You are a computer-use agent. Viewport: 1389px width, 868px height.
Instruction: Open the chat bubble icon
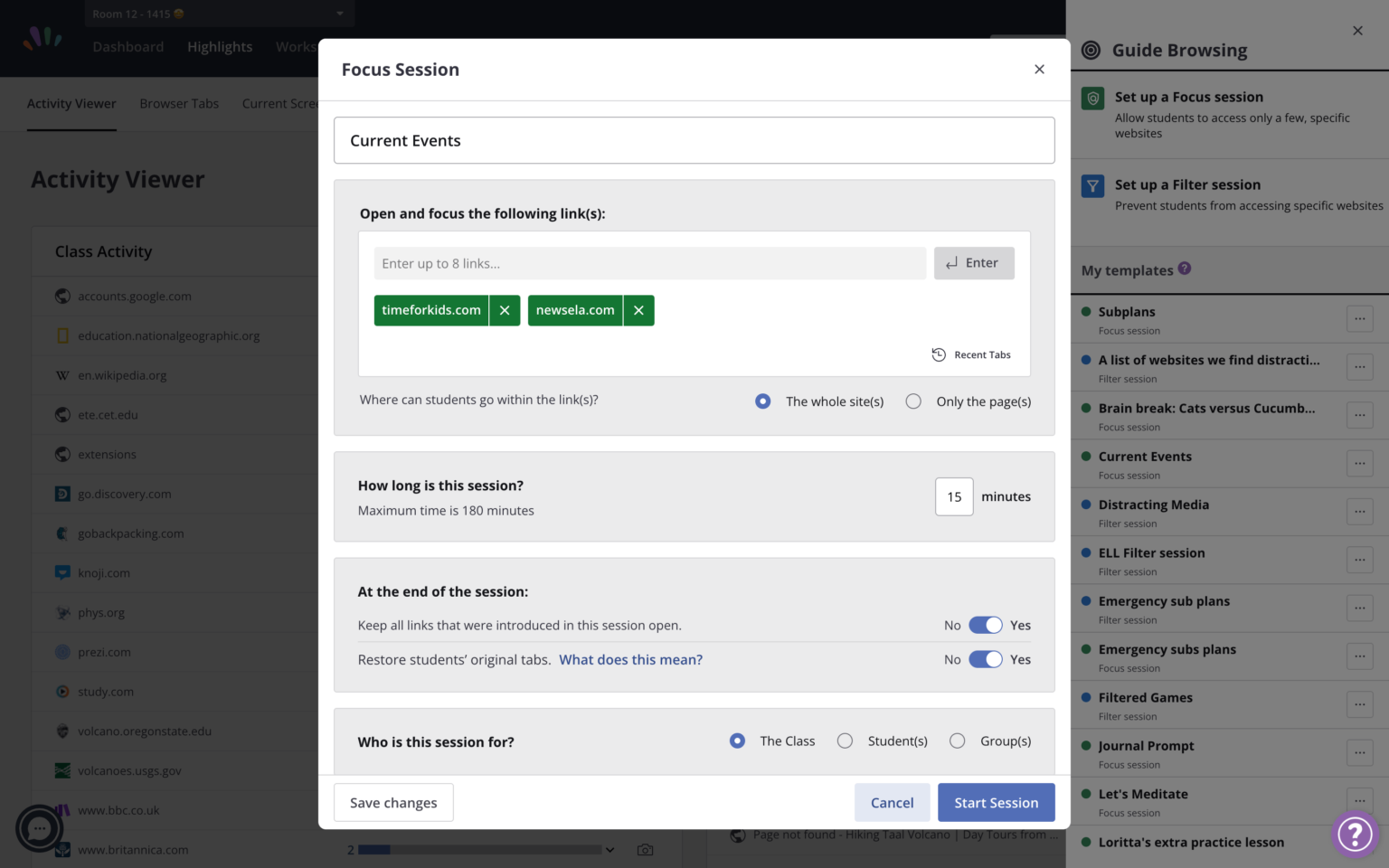coord(39,828)
